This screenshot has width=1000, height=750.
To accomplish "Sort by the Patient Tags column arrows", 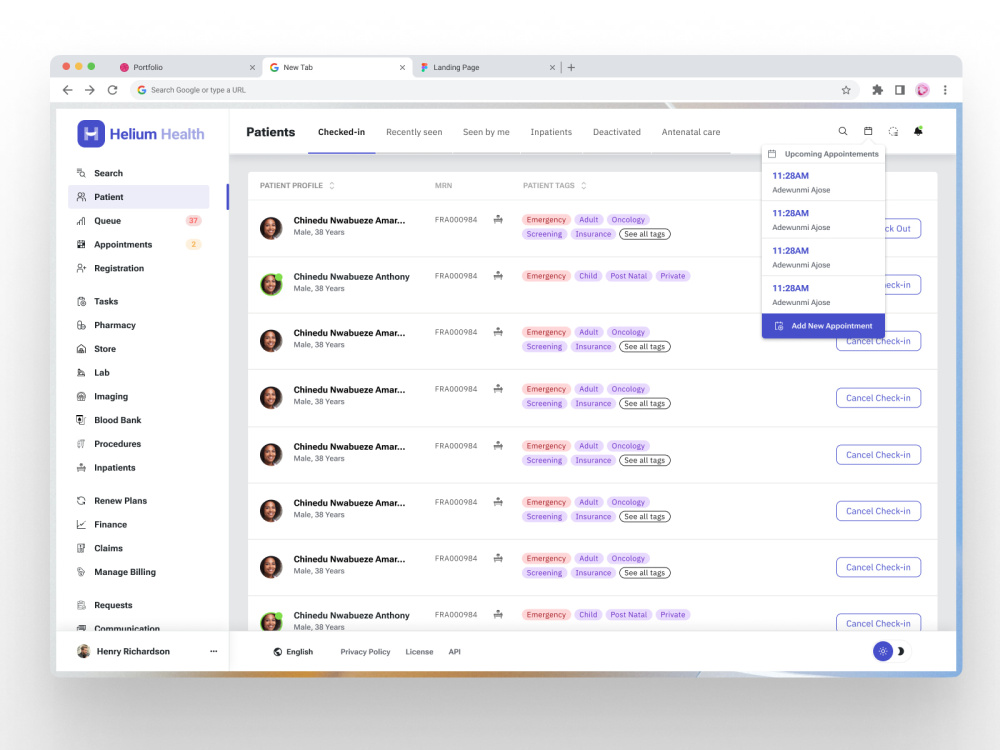I will coord(584,186).
